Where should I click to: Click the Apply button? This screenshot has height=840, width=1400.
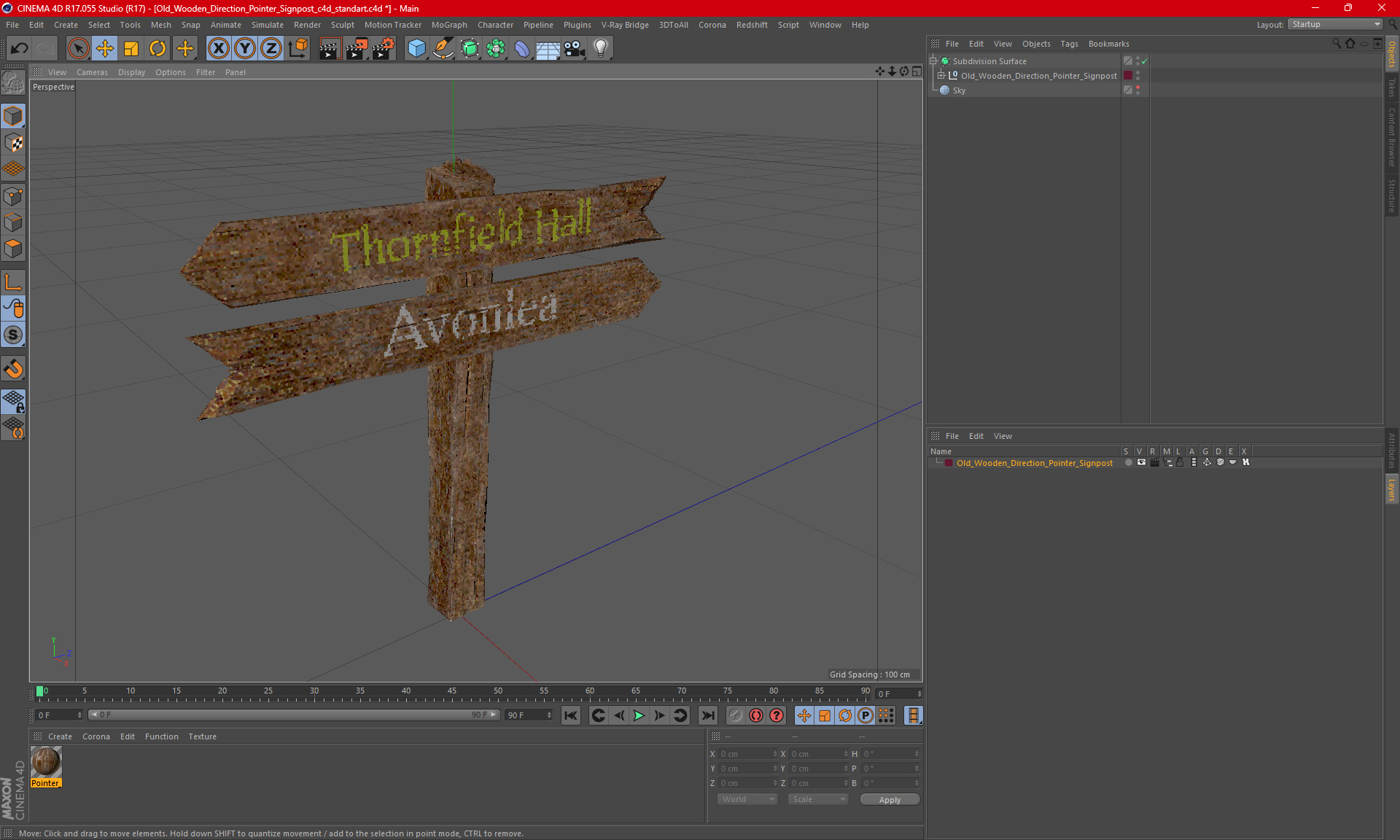tap(890, 800)
